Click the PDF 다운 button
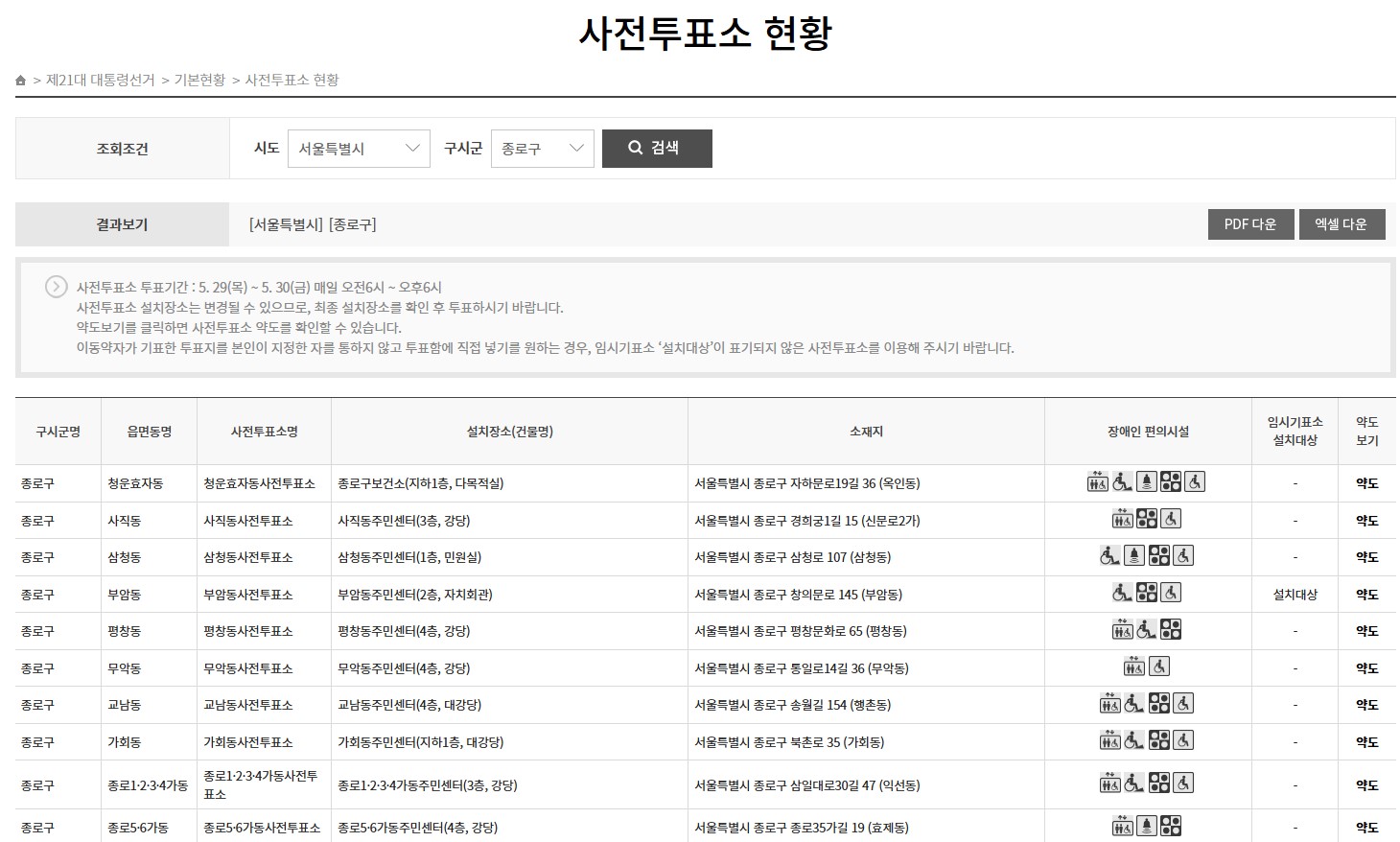This screenshot has height=842, width=1400. pos(1250,223)
